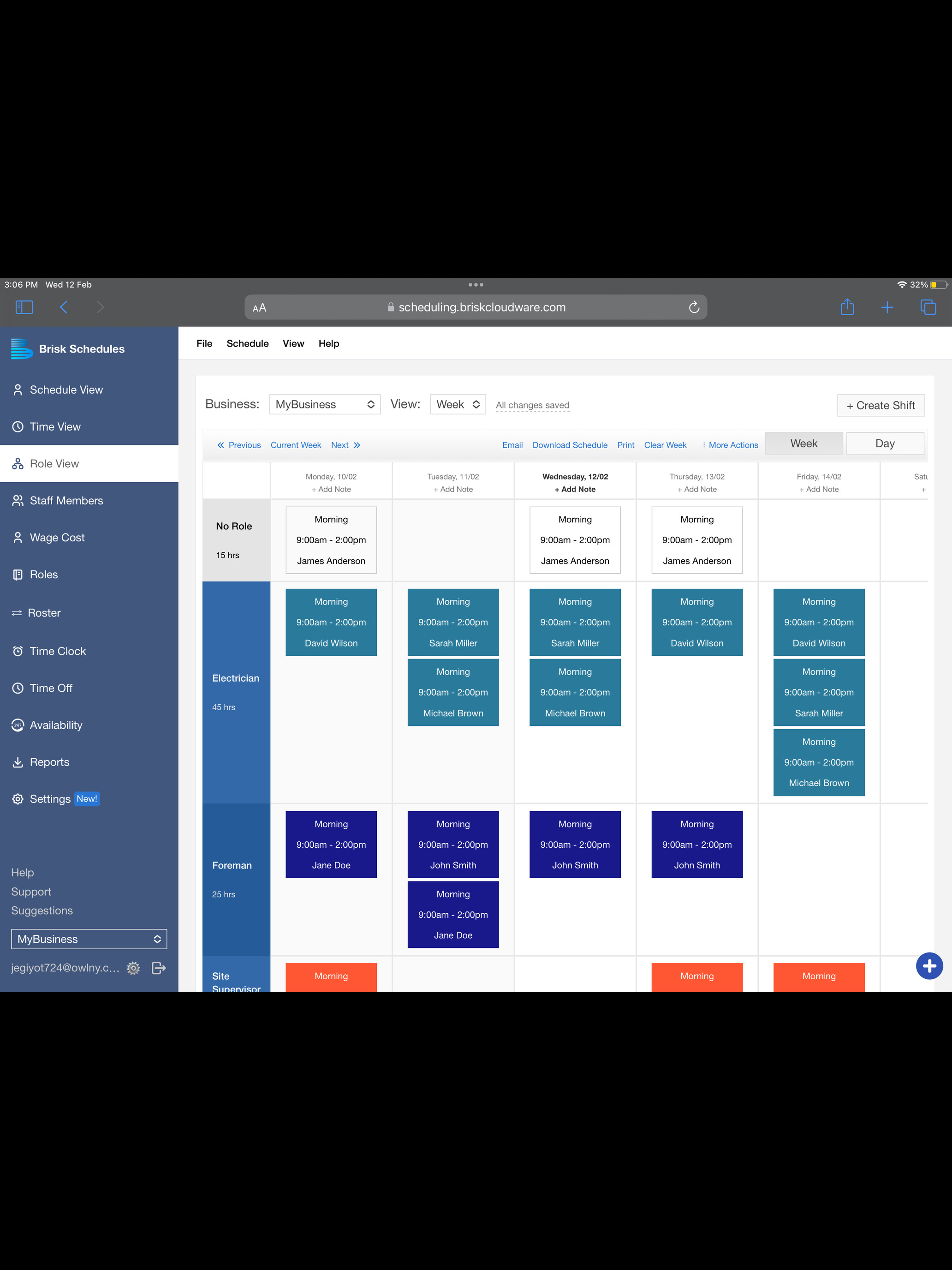Open Reports download icon item
The height and width of the screenshot is (1270, 952).
18,762
